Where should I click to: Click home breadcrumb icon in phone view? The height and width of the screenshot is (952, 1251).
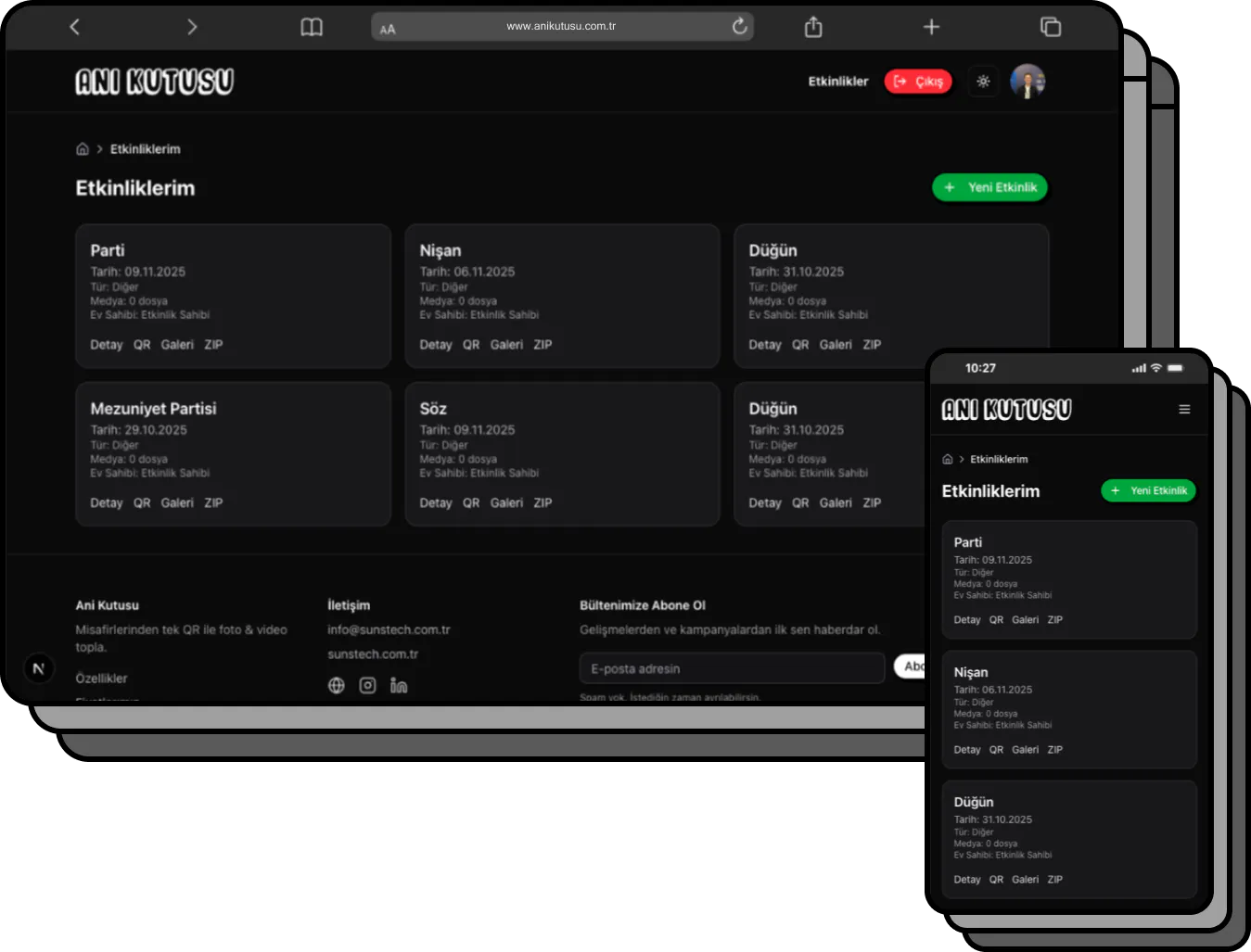[x=948, y=459]
